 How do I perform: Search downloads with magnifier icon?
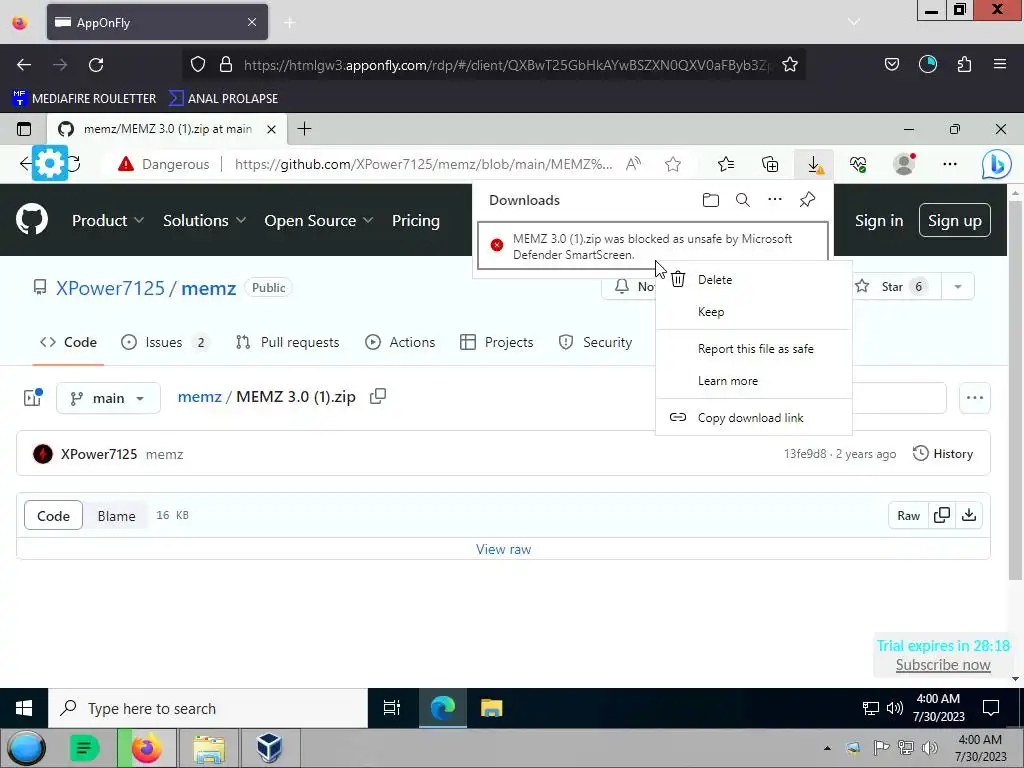[x=743, y=200]
